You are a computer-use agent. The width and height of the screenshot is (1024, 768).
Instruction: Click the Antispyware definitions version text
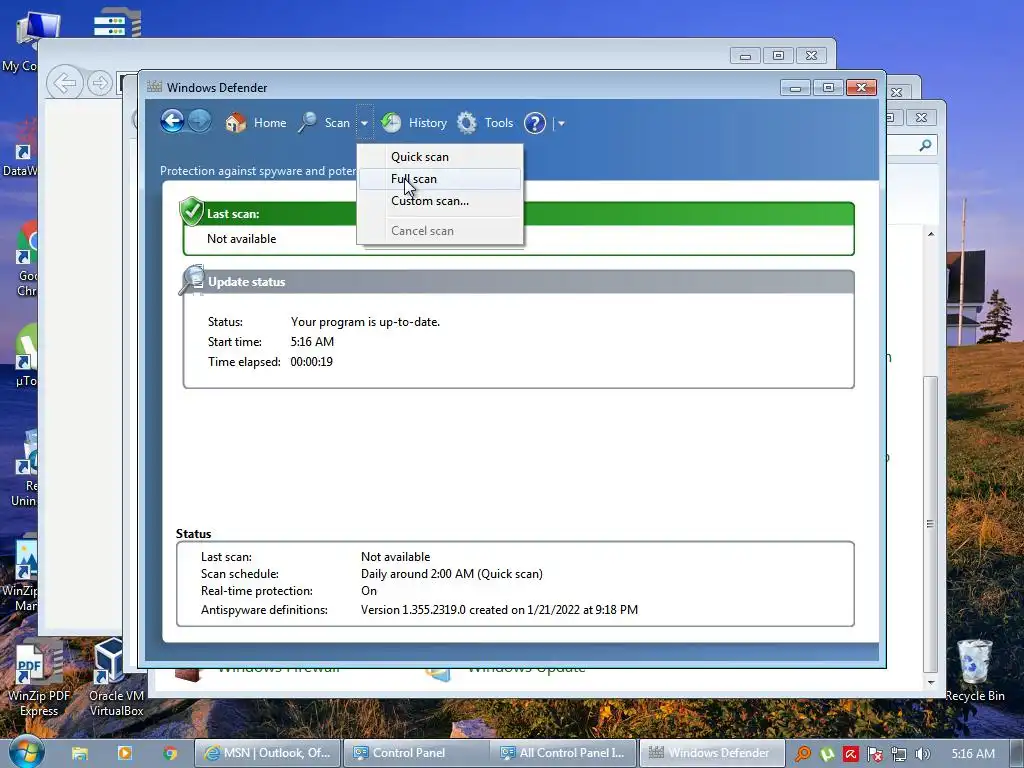(499, 610)
